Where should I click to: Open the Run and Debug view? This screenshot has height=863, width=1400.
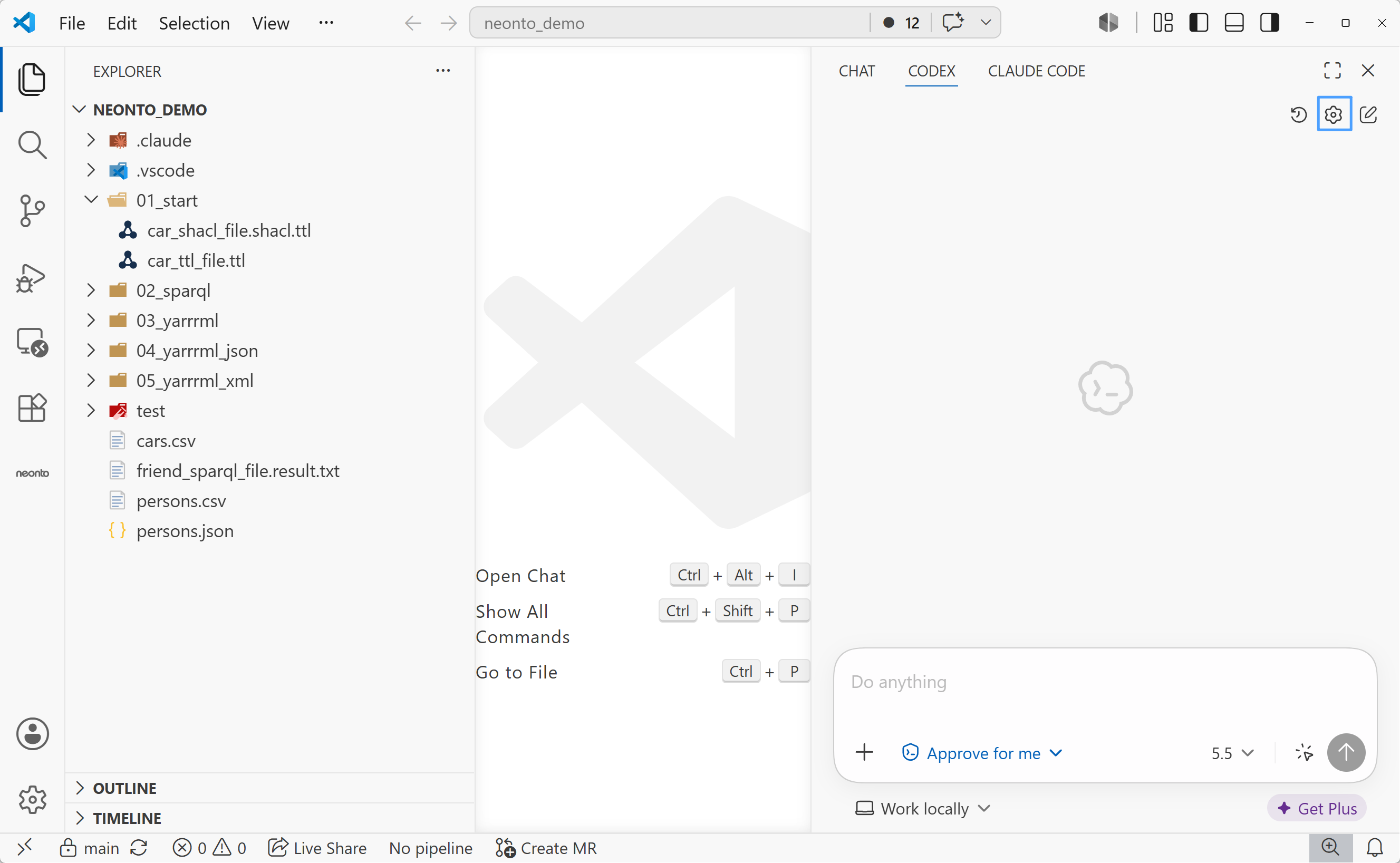tap(32, 278)
